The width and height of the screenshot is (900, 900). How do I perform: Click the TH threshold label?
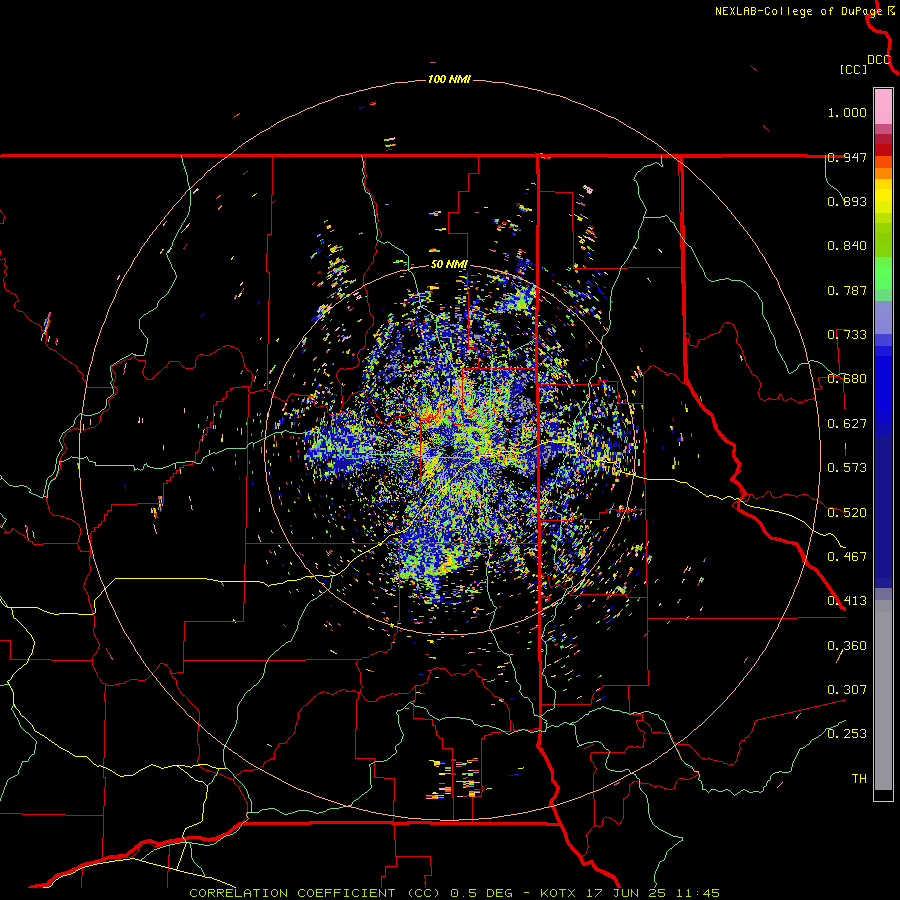(x=859, y=779)
